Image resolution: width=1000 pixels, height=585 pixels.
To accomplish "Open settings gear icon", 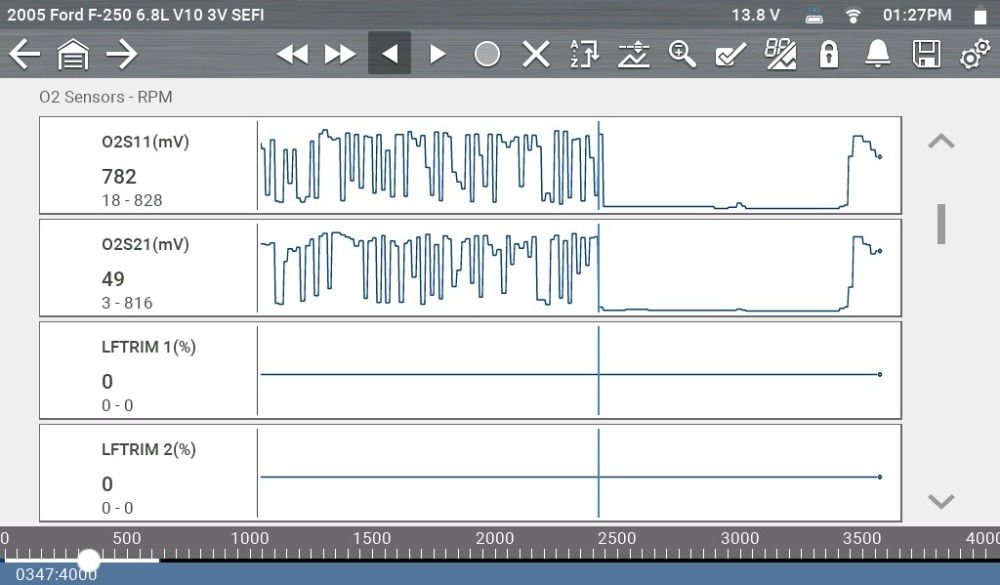I will pos(974,54).
